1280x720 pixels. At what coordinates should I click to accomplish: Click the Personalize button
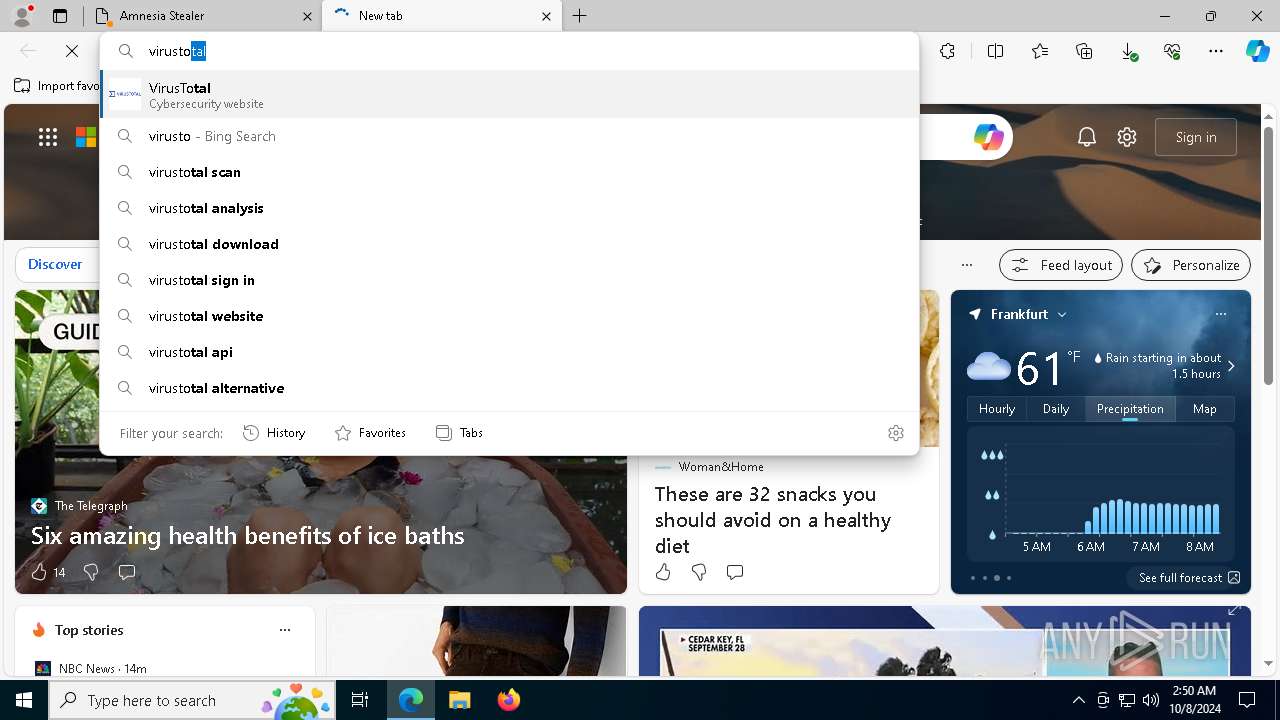[1191, 265]
